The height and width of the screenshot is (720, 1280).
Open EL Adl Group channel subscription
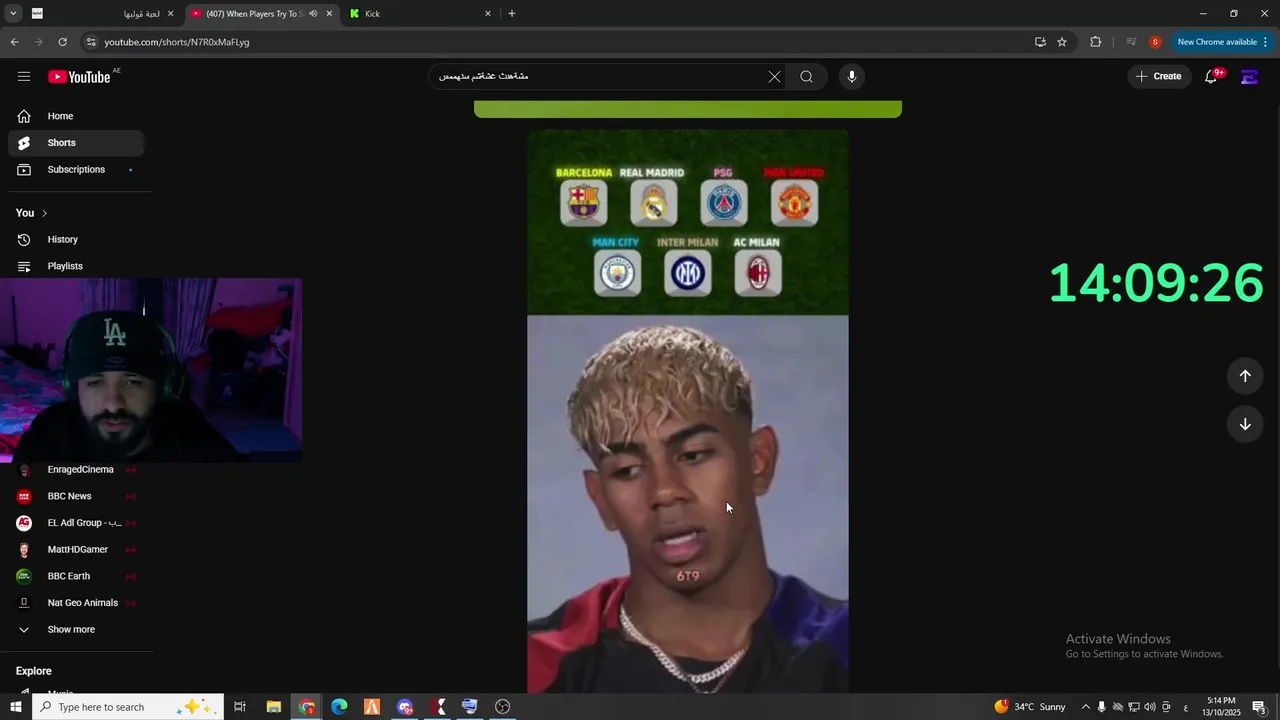pos(75,523)
